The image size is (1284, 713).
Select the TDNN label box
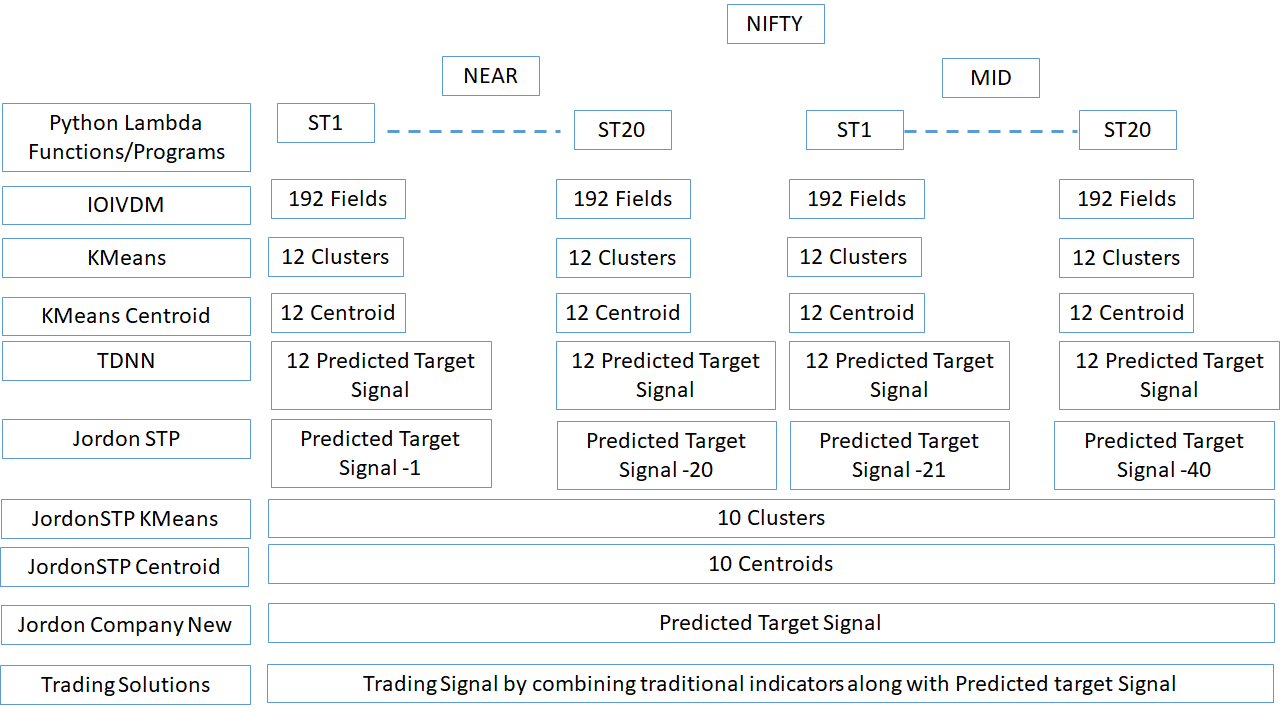pos(126,361)
